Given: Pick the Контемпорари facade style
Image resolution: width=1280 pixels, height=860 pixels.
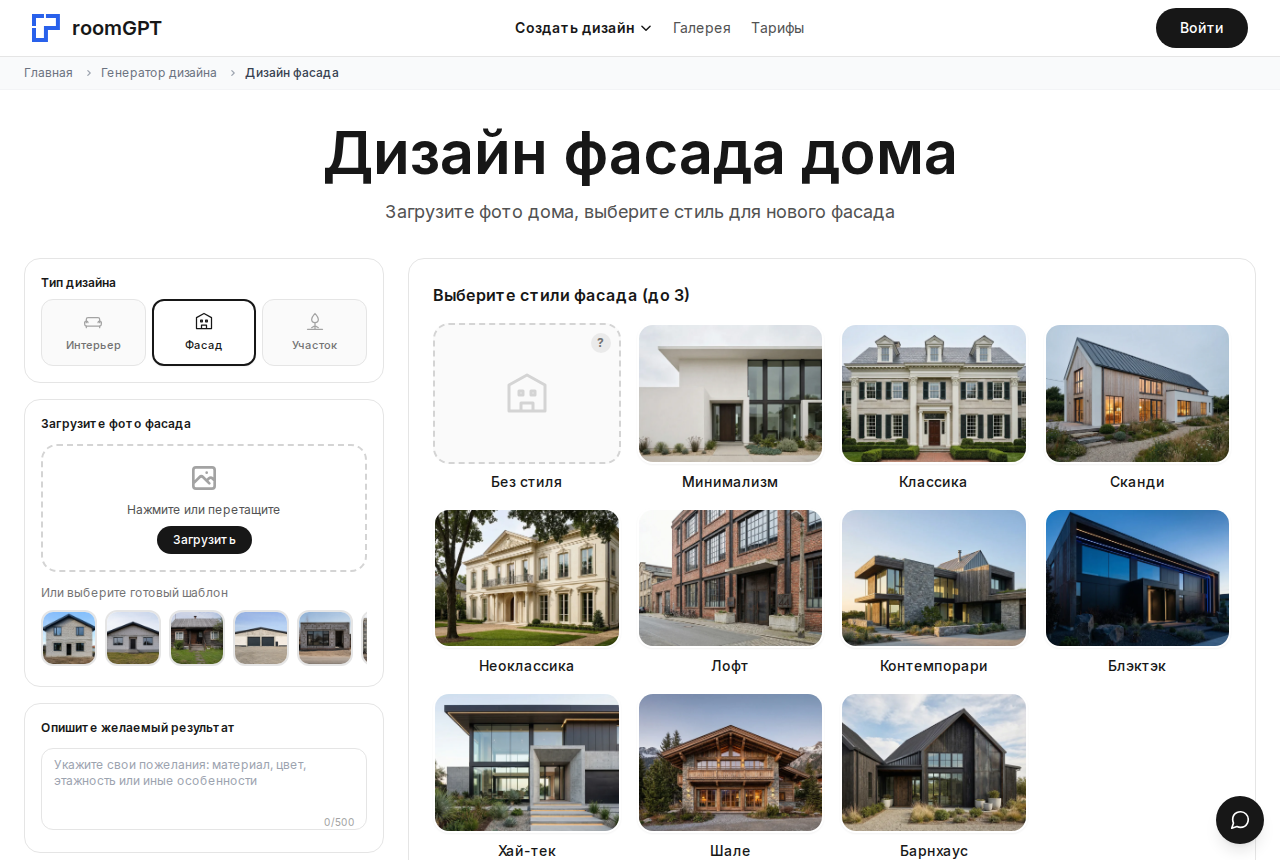Looking at the screenshot, I should [934, 578].
